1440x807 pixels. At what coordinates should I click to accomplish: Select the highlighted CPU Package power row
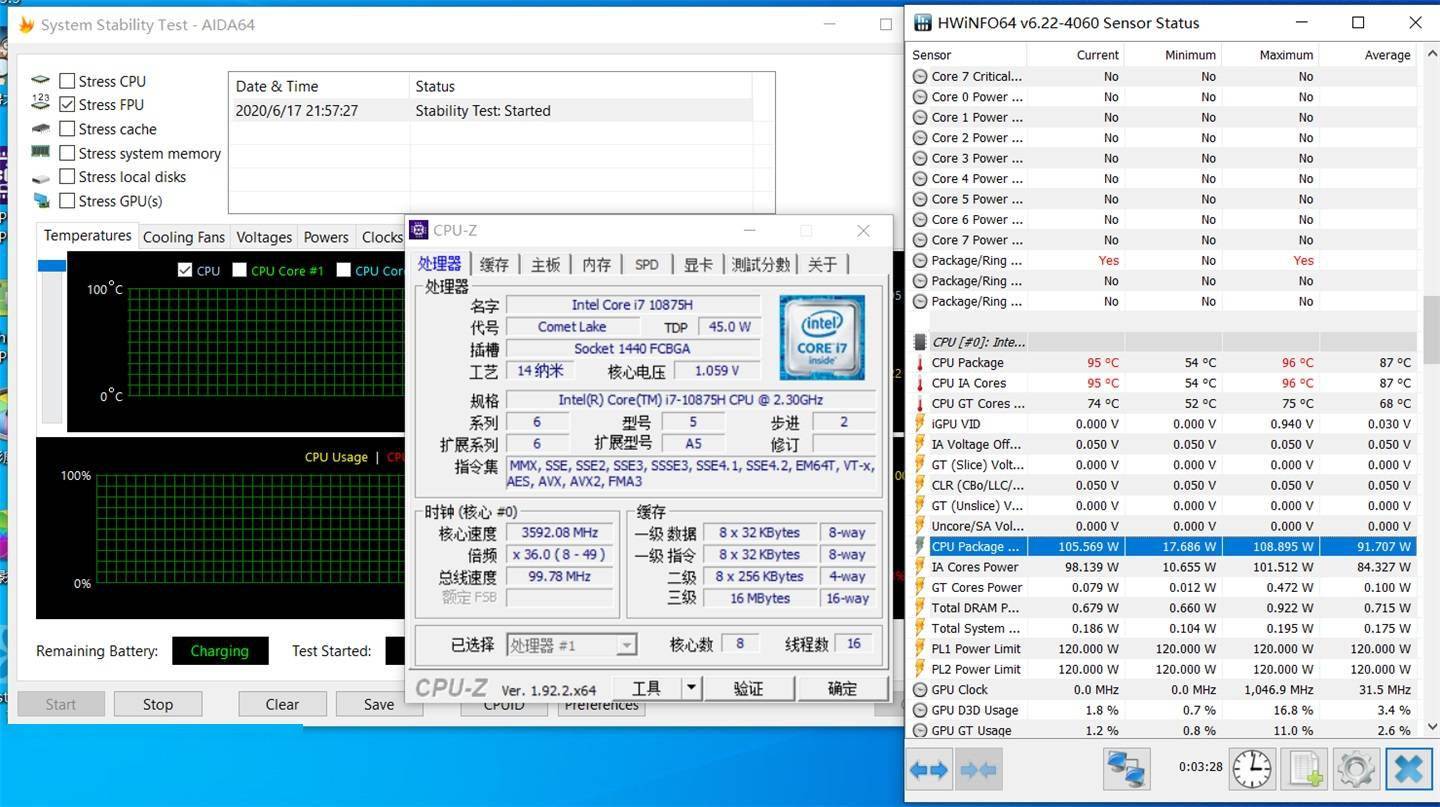[x=1162, y=546]
